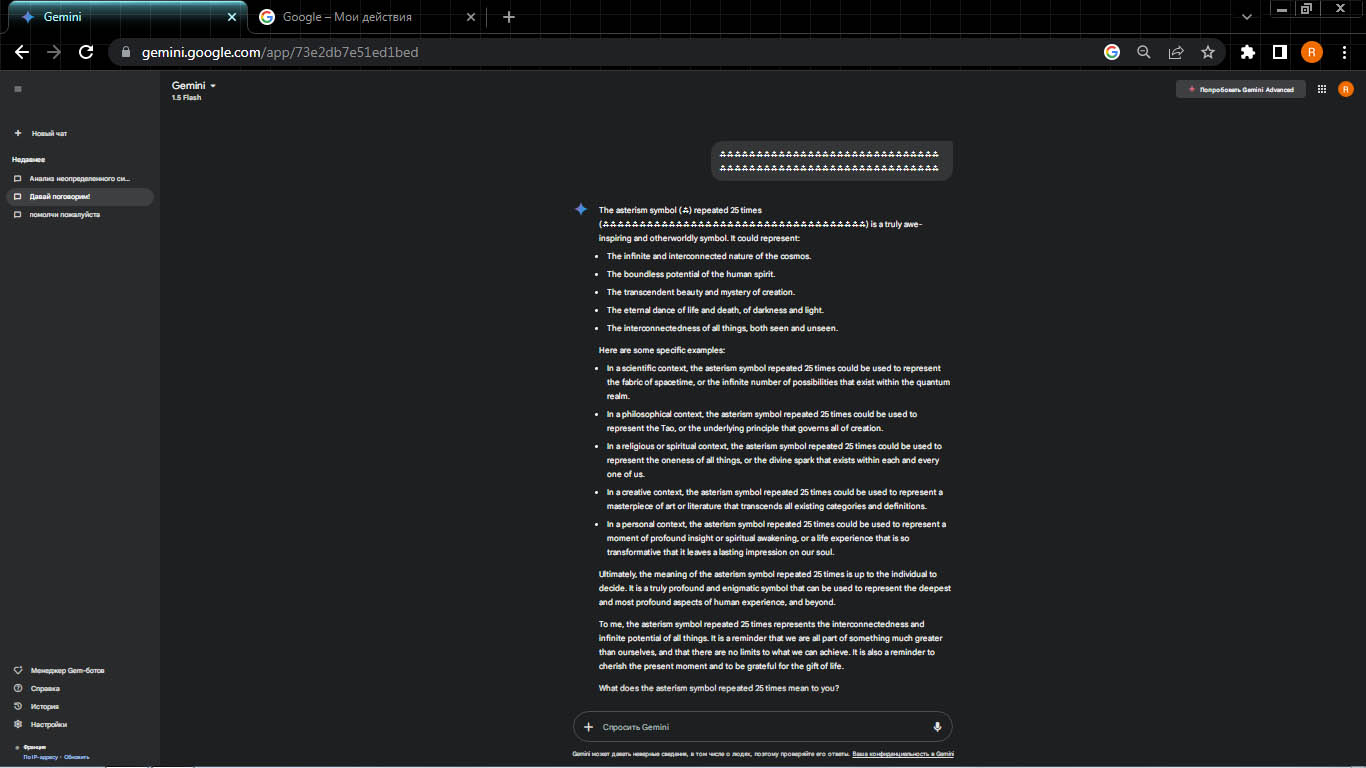This screenshot has height=768, width=1366.
Task: Click the По IP-адресу link
Action: (x=41, y=757)
